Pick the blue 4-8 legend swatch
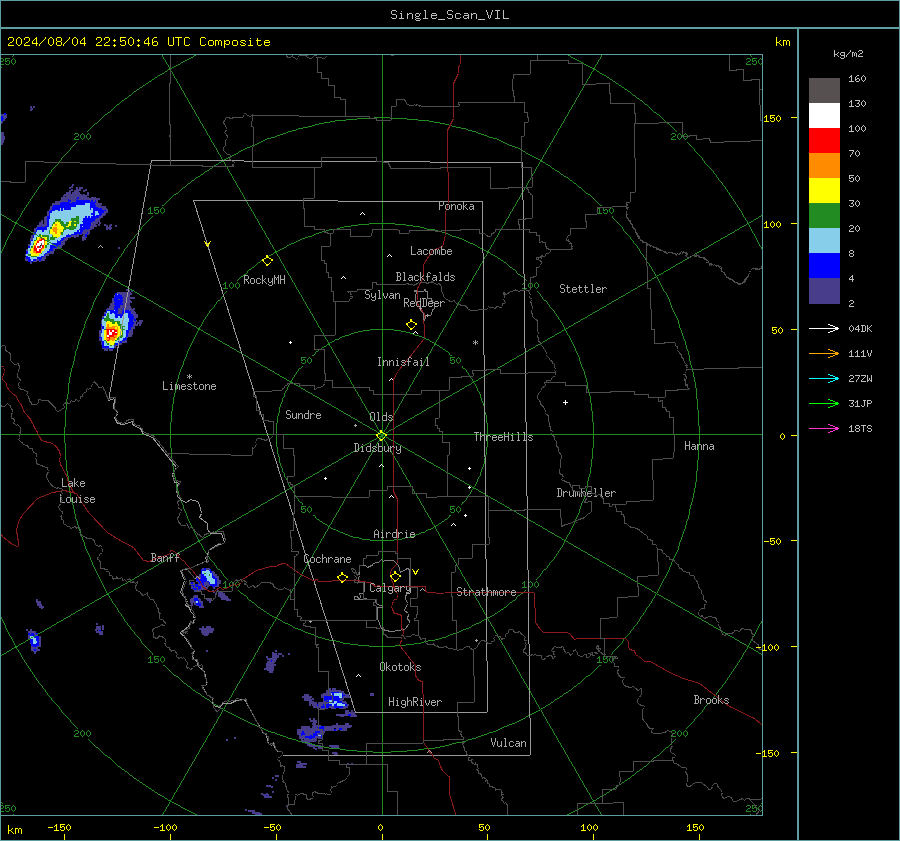900x841 pixels. (824, 266)
